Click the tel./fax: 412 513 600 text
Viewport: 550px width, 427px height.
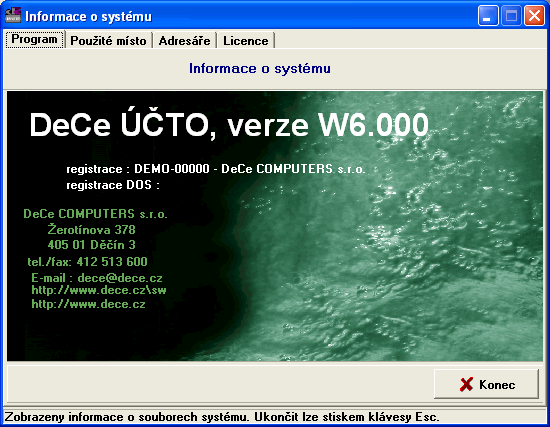[87, 261]
